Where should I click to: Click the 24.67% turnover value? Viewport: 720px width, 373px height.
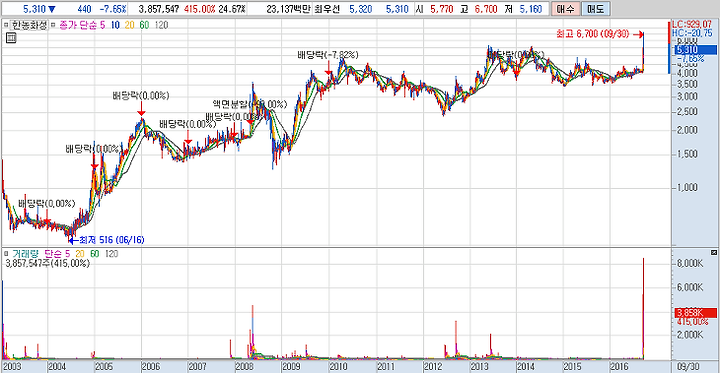point(232,9)
